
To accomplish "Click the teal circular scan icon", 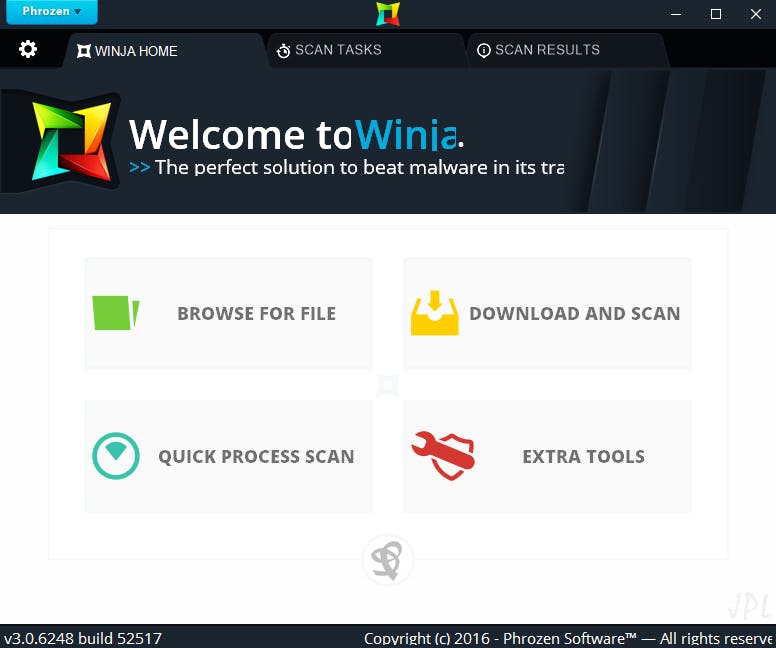I will click(116, 456).
